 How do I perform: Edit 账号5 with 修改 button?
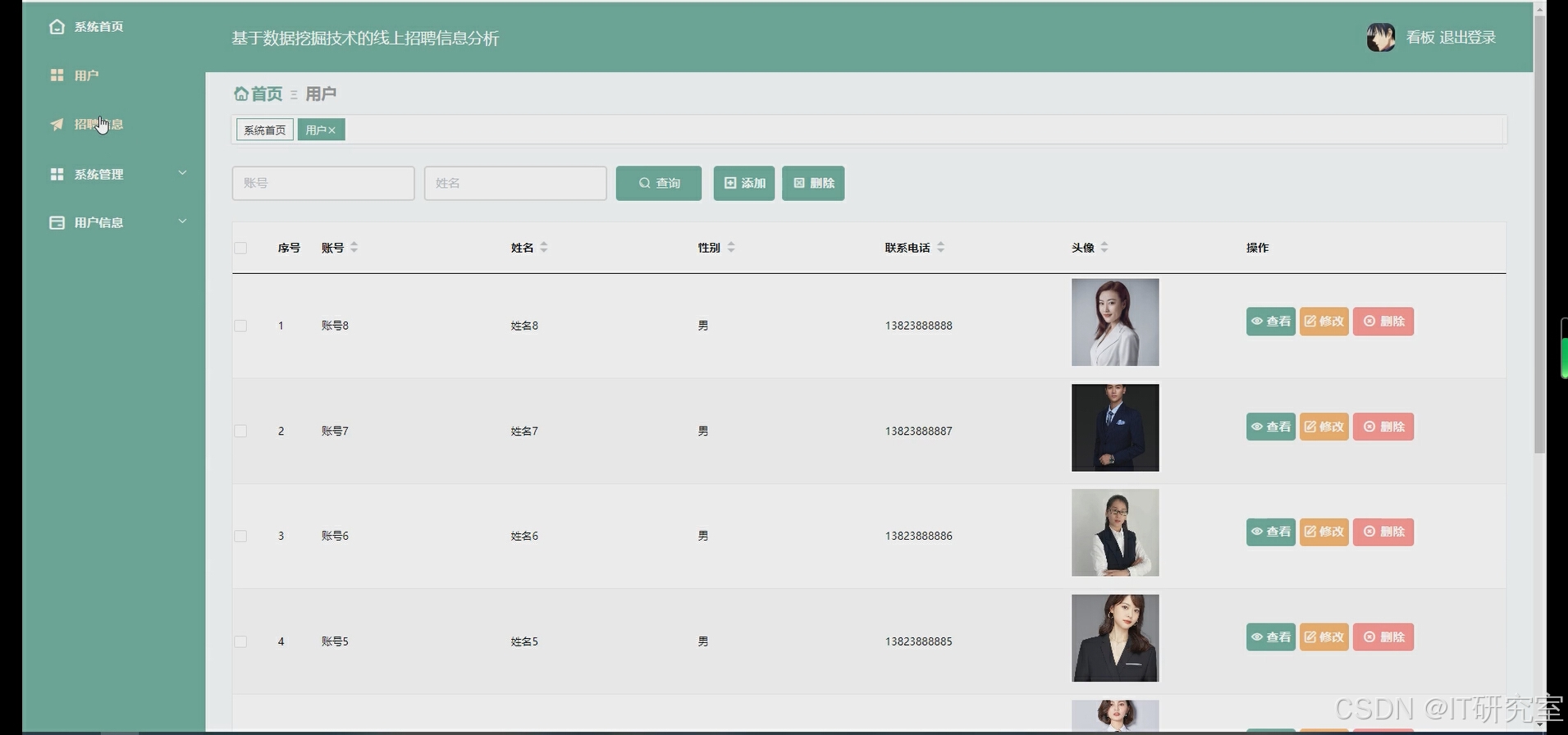pos(1324,637)
